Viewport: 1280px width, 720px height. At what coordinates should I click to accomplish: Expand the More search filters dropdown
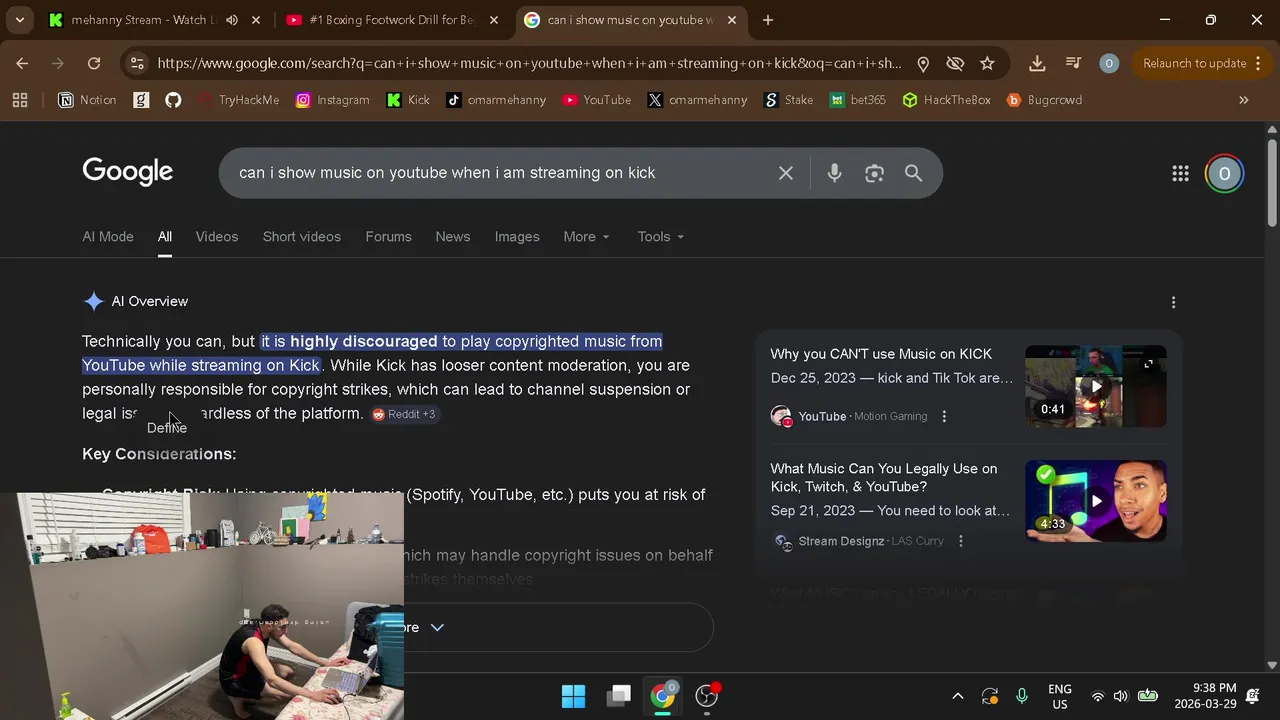587,237
